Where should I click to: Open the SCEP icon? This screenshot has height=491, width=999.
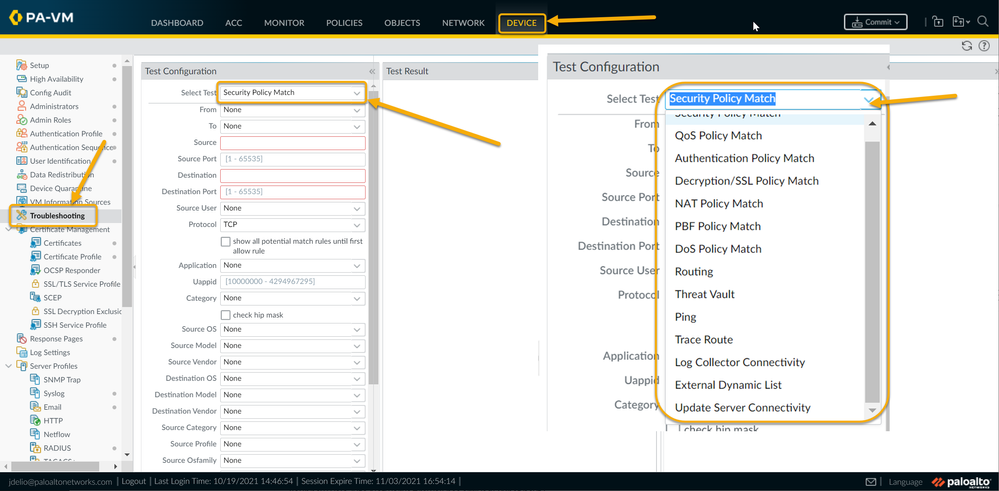click(36, 297)
